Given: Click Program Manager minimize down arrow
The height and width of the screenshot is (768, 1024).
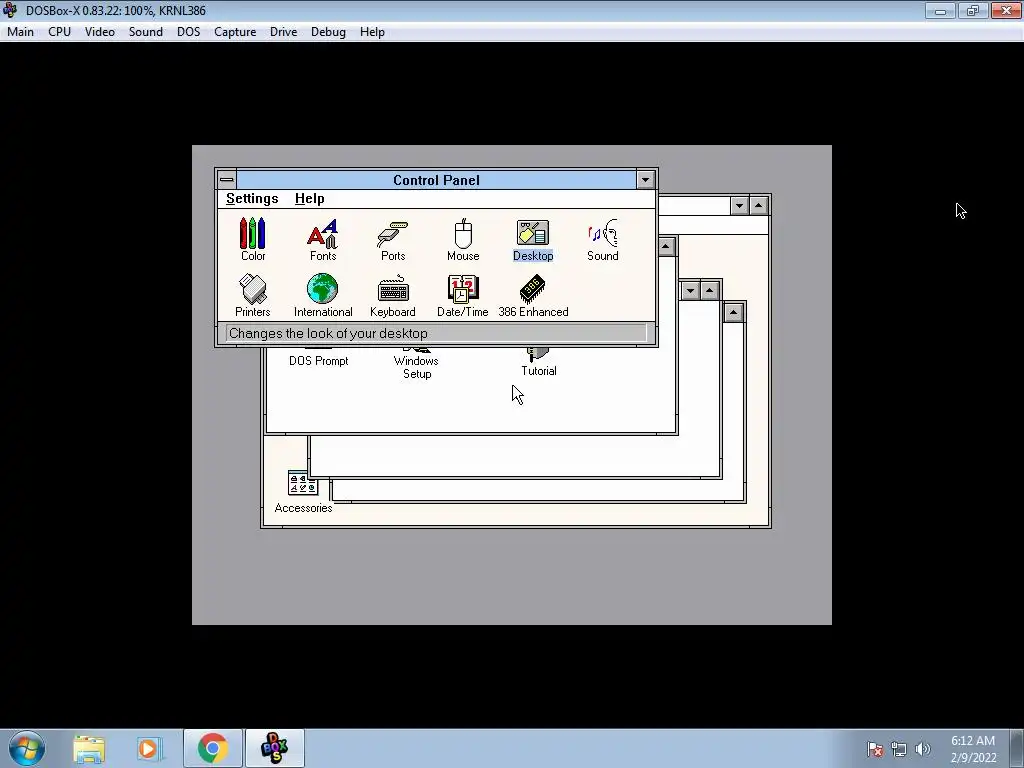Looking at the screenshot, I should [739, 206].
